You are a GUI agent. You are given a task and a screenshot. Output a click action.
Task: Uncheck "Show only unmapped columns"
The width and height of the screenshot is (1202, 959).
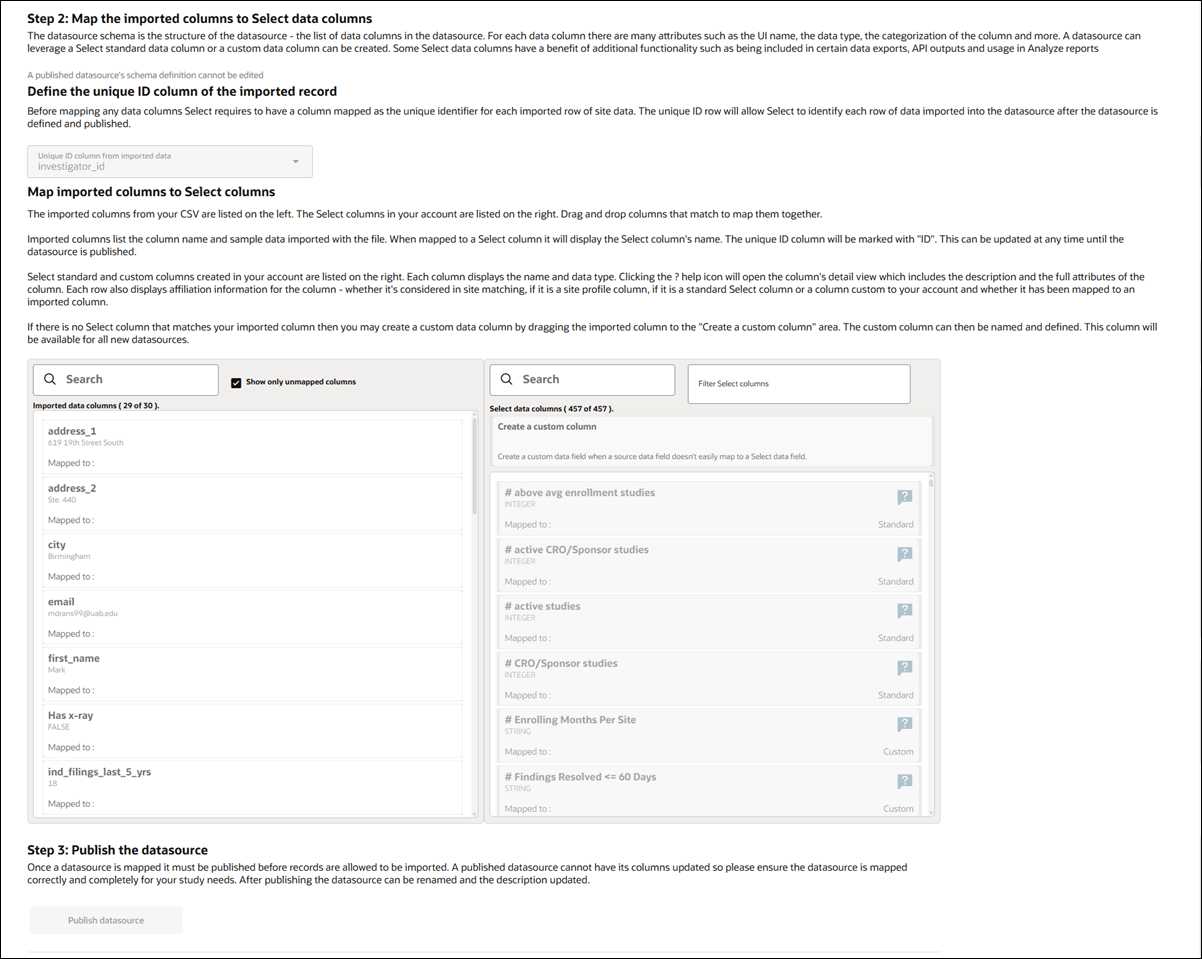coord(236,381)
